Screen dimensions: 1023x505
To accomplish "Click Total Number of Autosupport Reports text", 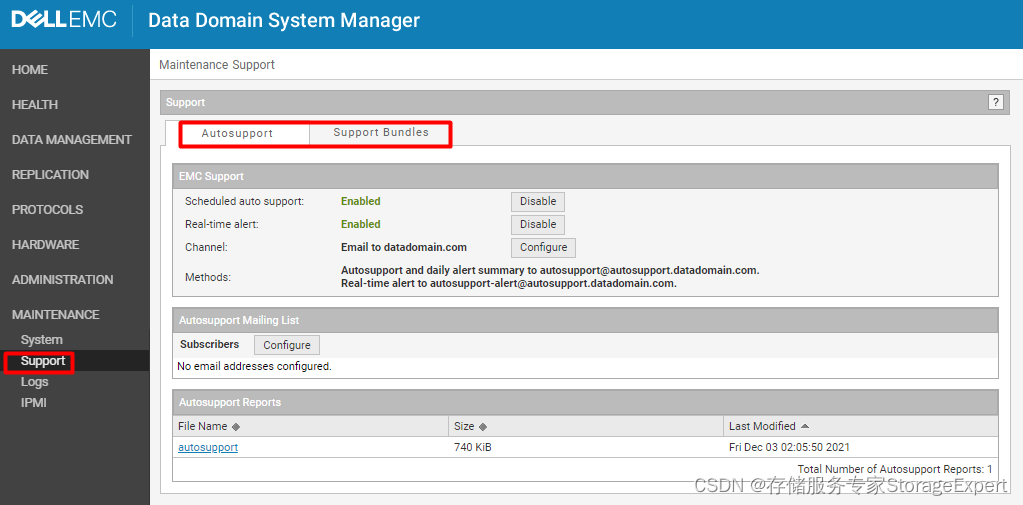I will 895,469.
